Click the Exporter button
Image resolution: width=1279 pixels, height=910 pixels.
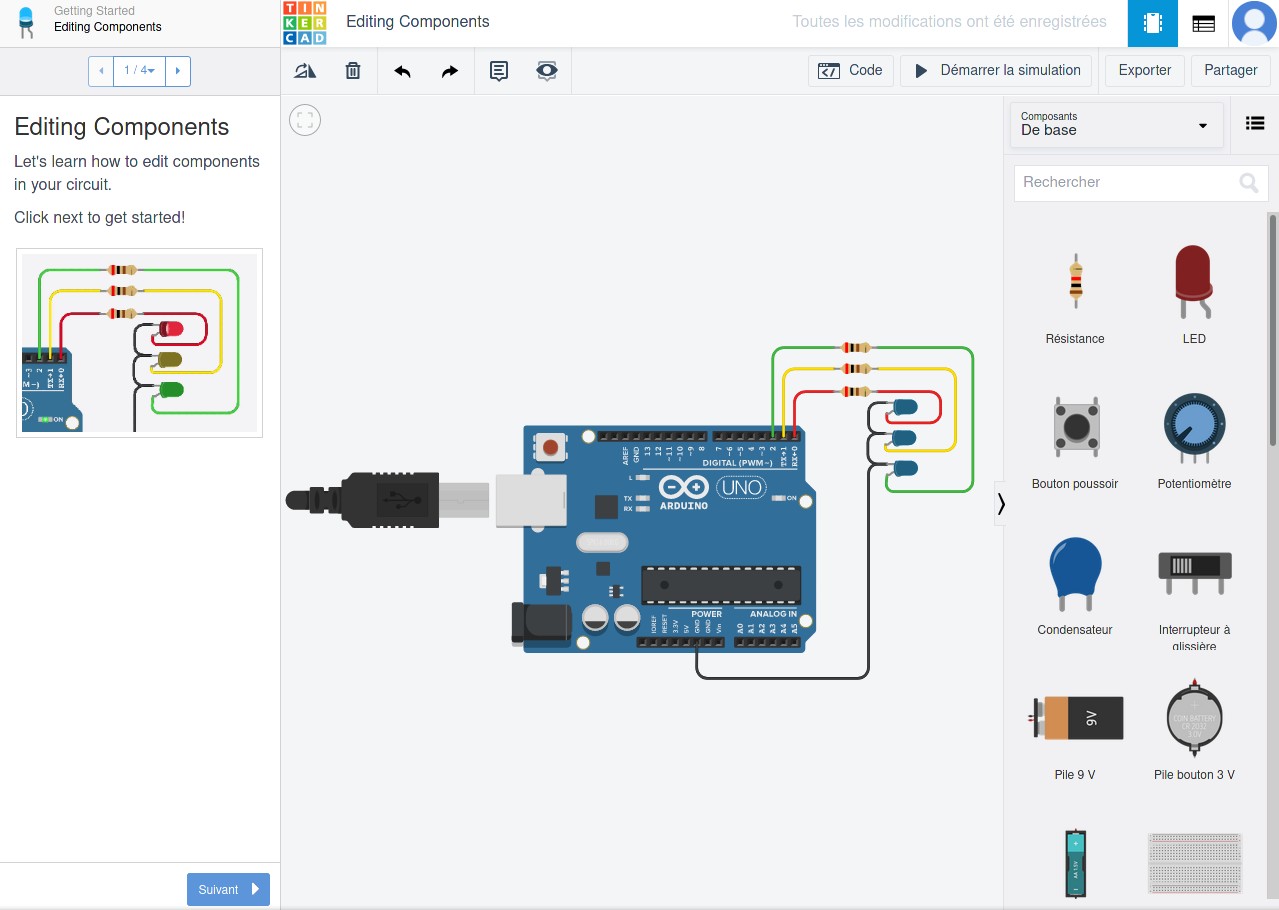[x=1145, y=71]
